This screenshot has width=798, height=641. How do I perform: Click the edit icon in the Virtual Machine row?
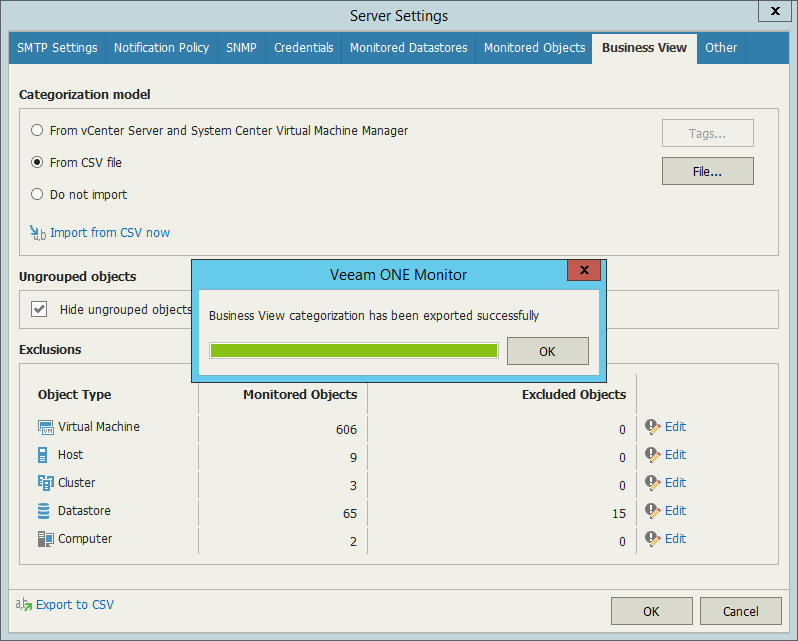pos(653,427)
